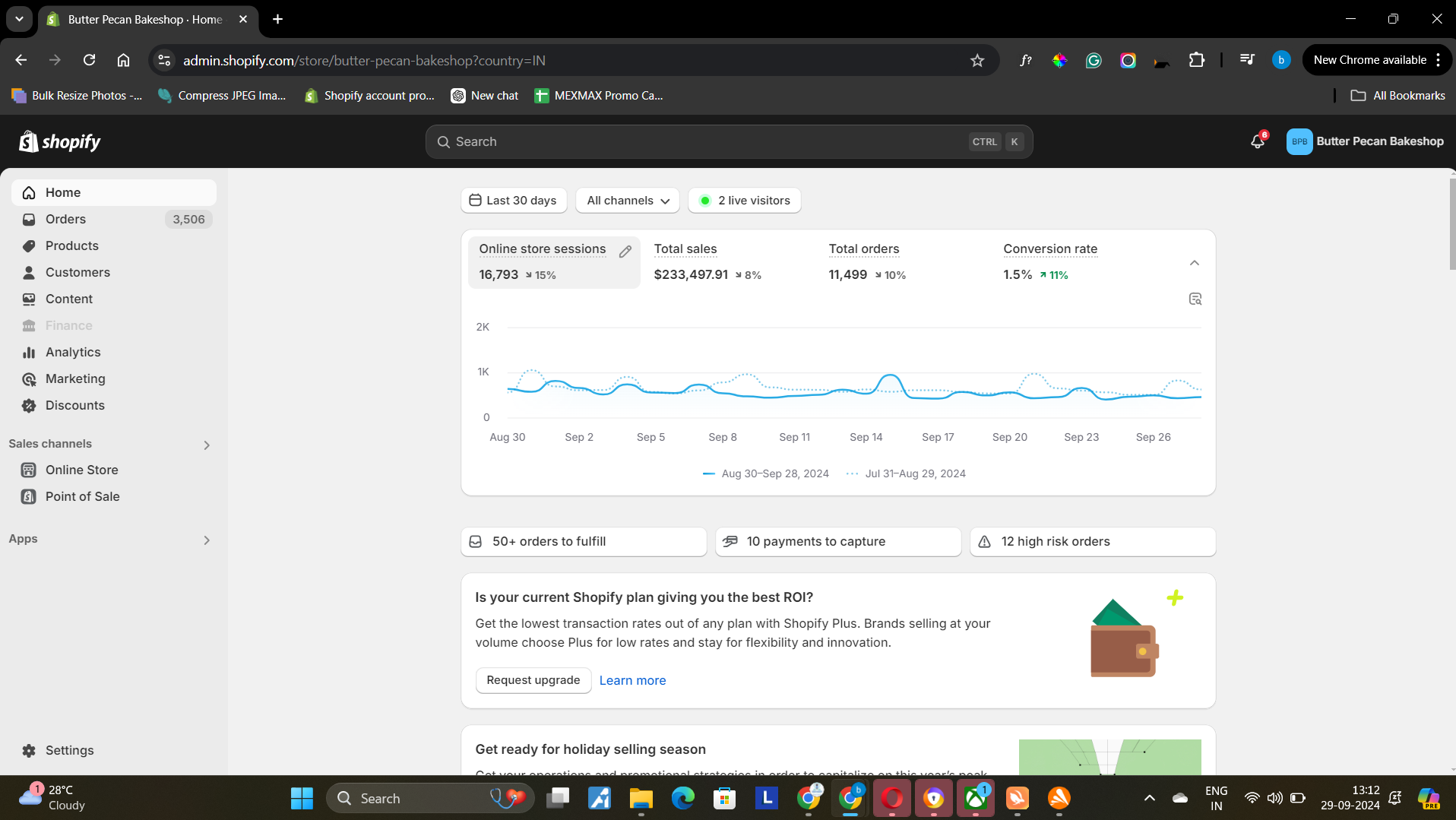Expand the Apps section
1456x820 pixels.
coord(207,540)
